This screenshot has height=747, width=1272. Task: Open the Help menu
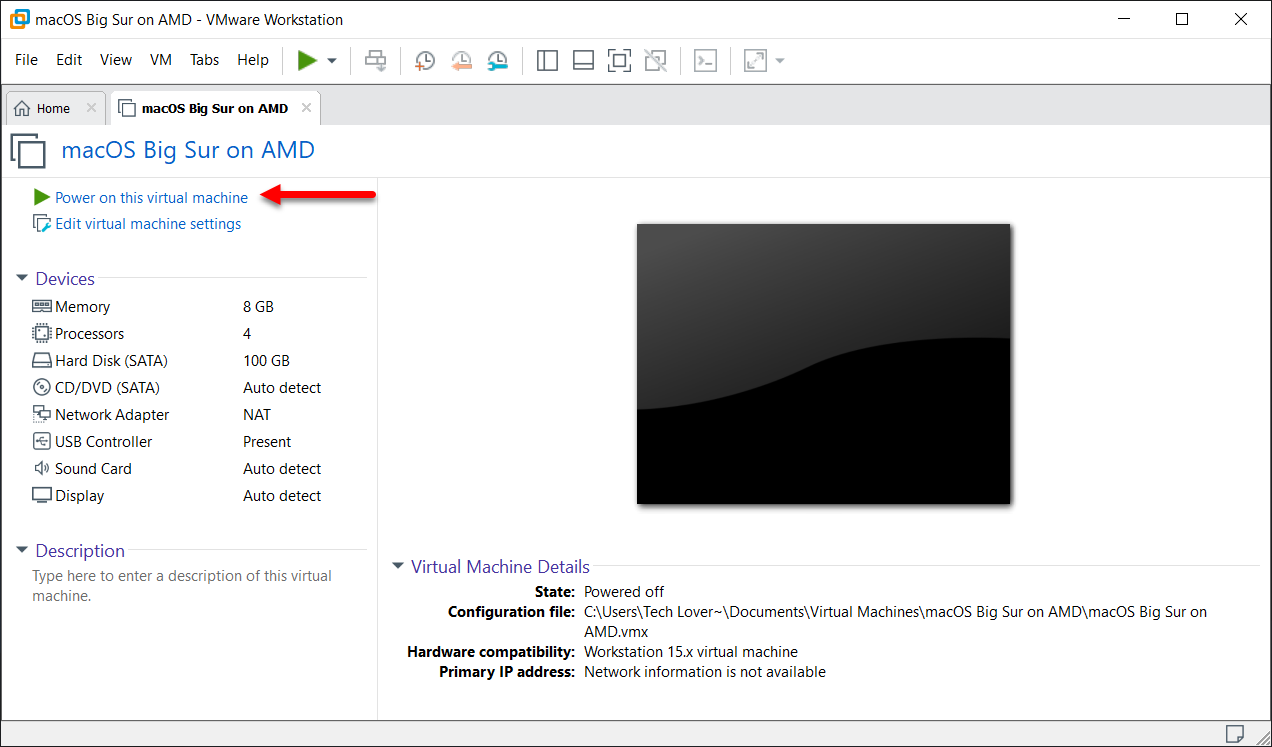253,60
